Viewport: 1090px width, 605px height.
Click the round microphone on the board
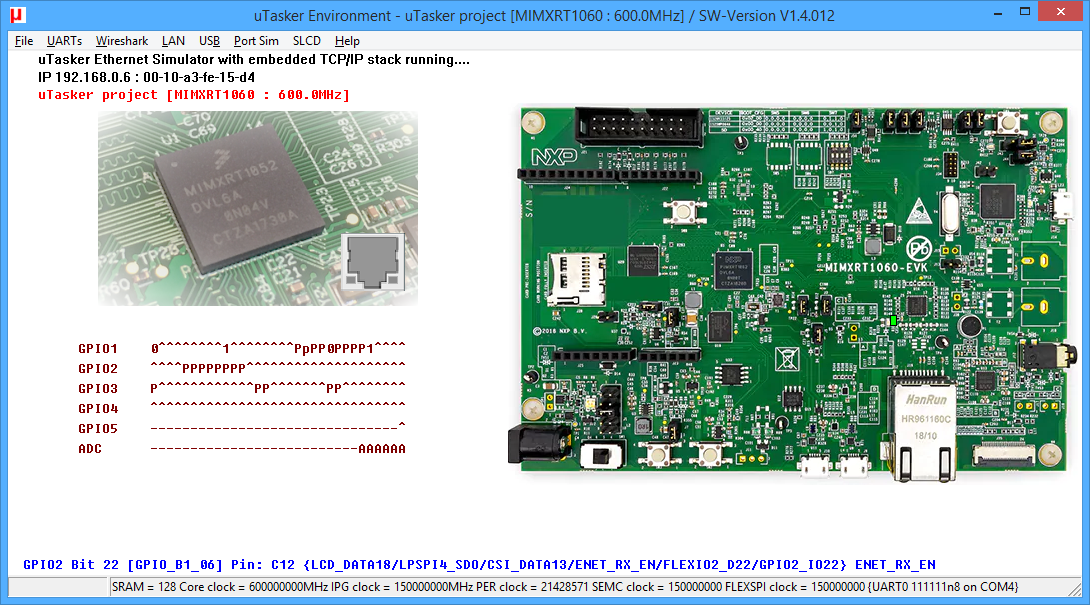click(x=970, y=325)
